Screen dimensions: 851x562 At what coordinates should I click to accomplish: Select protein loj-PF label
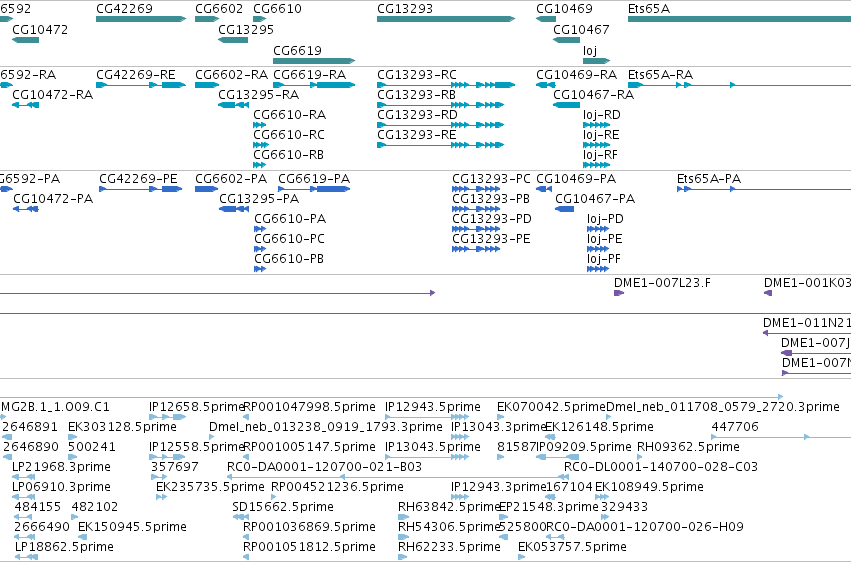pos(604,259)
